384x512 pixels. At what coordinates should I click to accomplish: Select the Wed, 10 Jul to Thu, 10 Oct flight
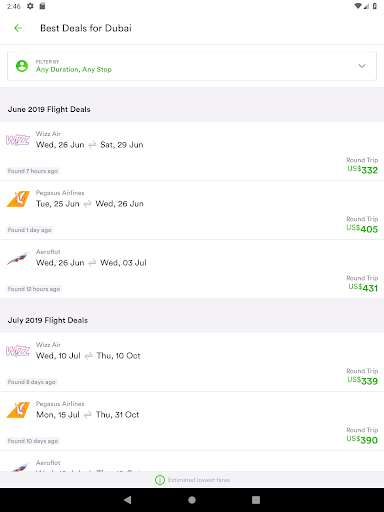point(192,362)
